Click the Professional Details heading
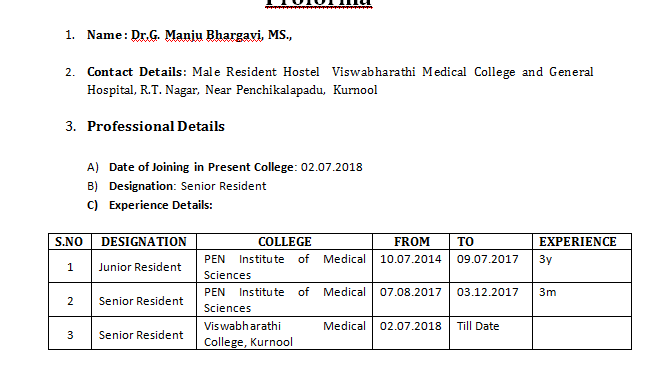This screenshot has height=376, width=662. point(156,126)
